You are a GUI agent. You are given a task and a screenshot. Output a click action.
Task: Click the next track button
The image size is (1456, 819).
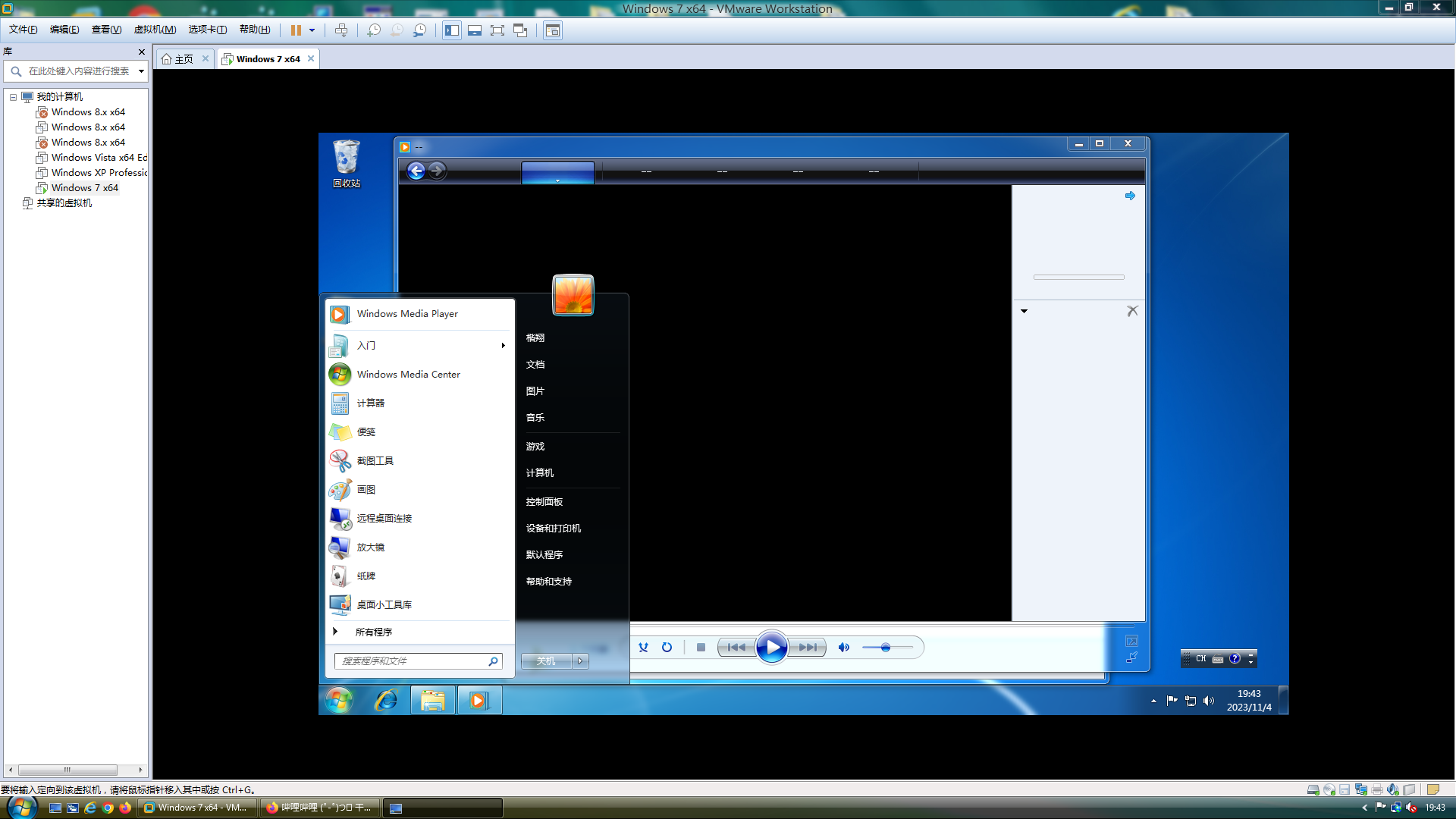(x=808, y=648)
